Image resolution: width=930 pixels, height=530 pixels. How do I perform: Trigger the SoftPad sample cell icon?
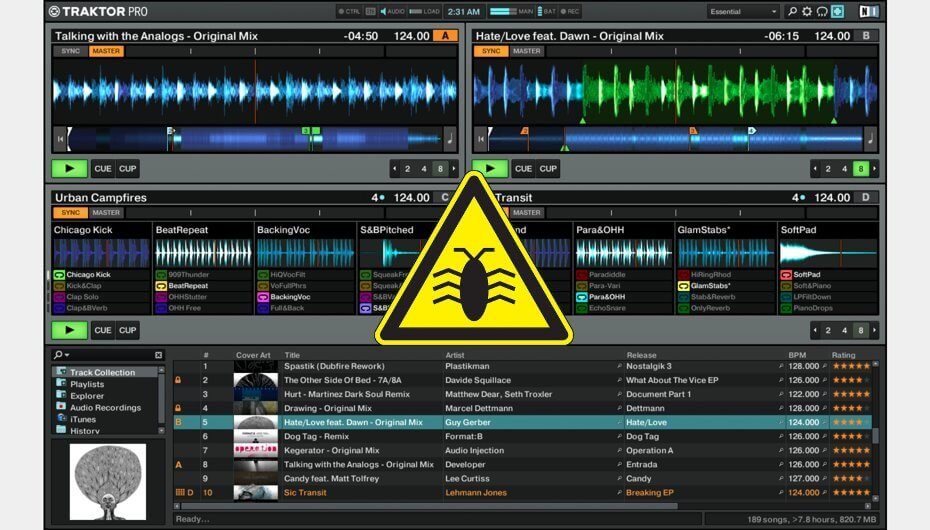click(786, 274)
